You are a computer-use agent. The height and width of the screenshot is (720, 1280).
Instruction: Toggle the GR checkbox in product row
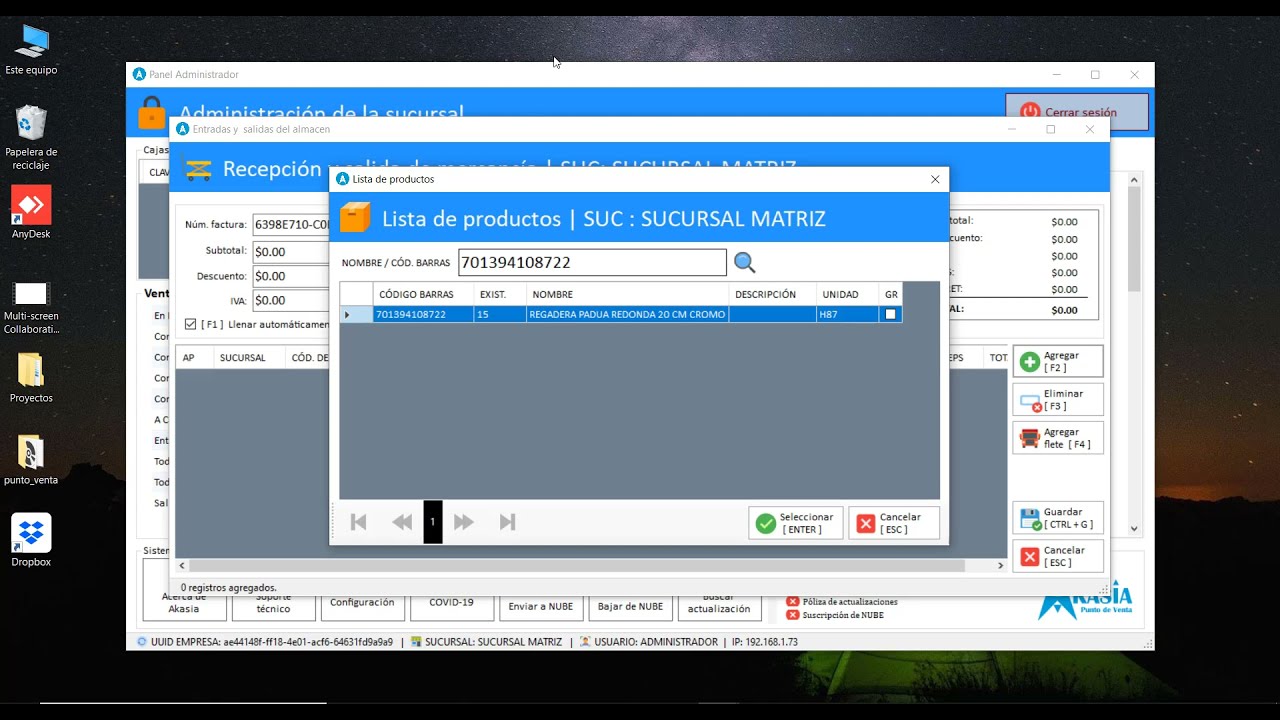point(890,314)
